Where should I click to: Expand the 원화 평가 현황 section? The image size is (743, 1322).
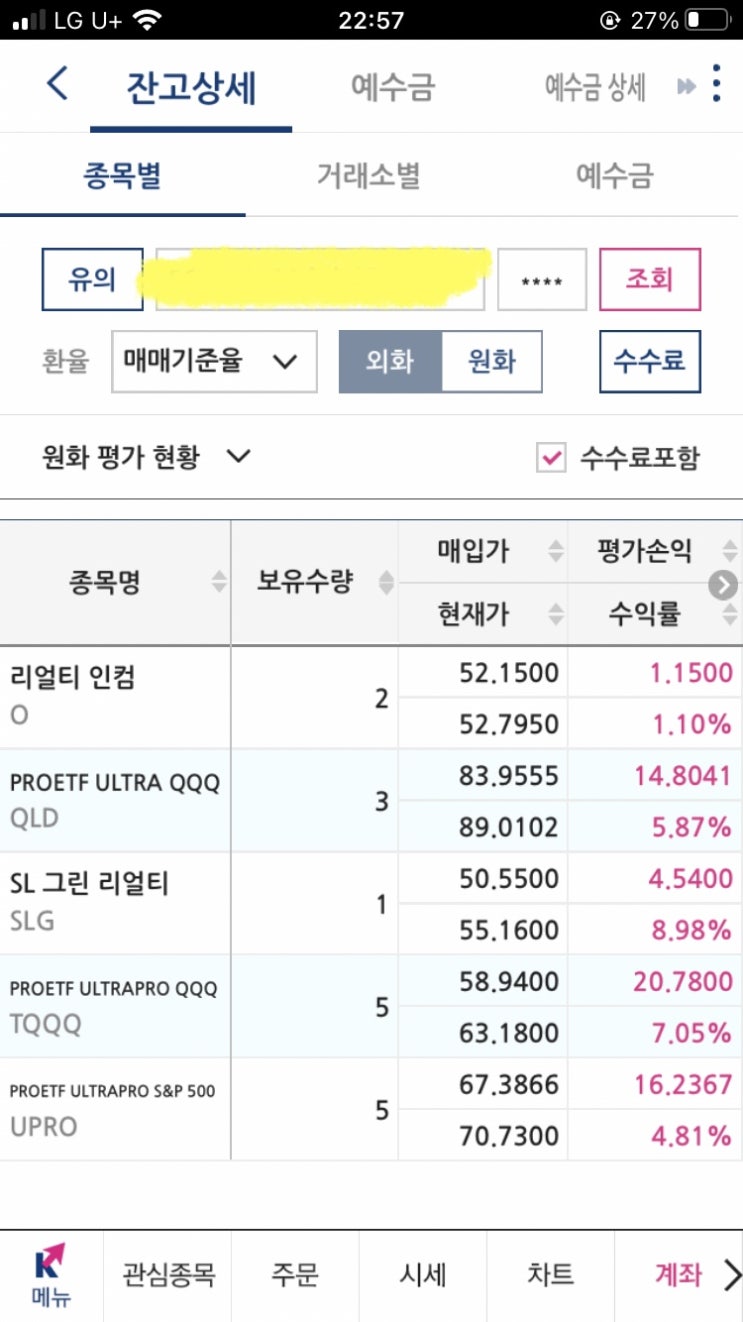point(145,458)
